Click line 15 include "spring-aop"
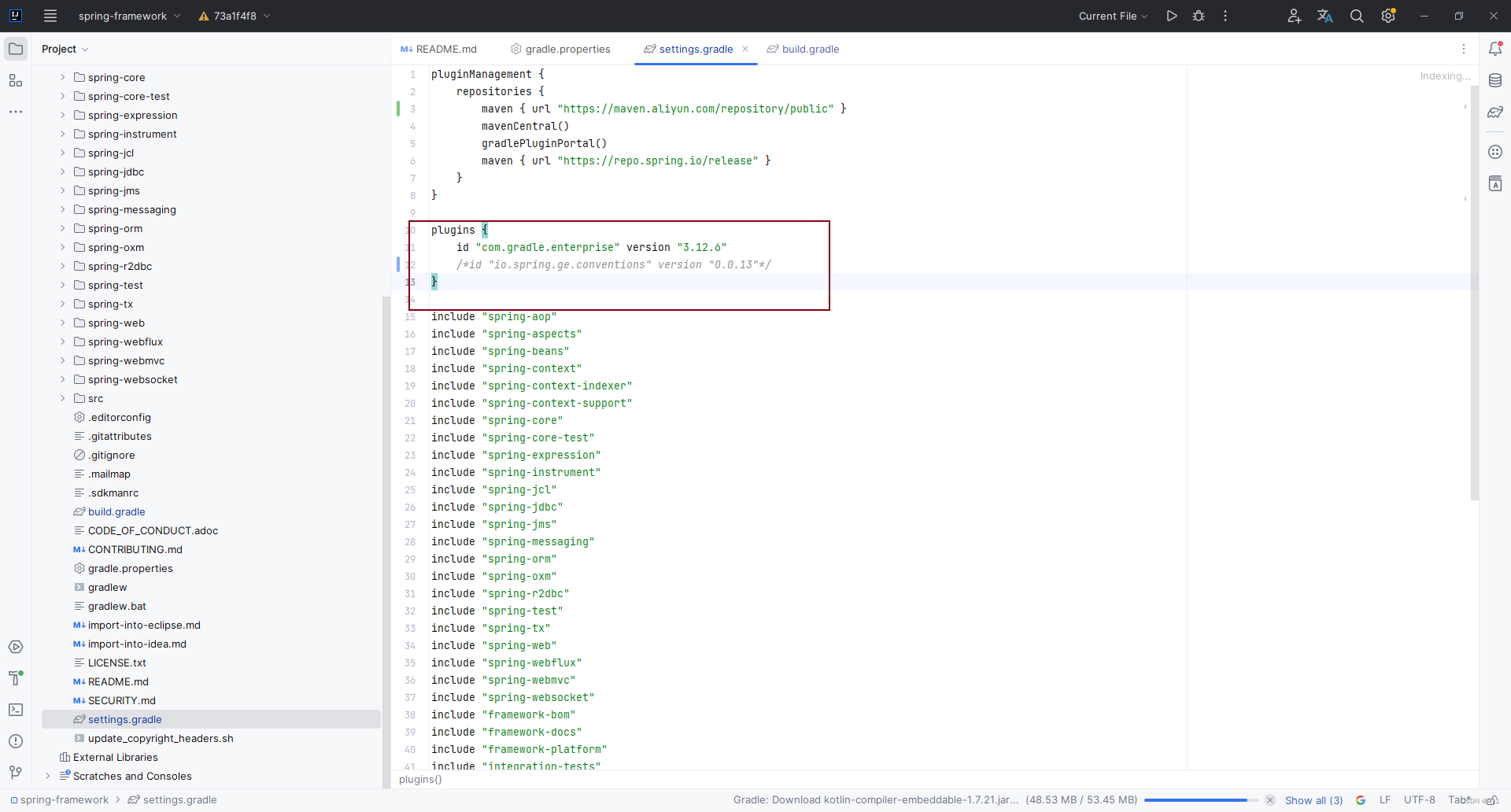1511x812 pixels. pyautogui.click(x=493, y=316)
